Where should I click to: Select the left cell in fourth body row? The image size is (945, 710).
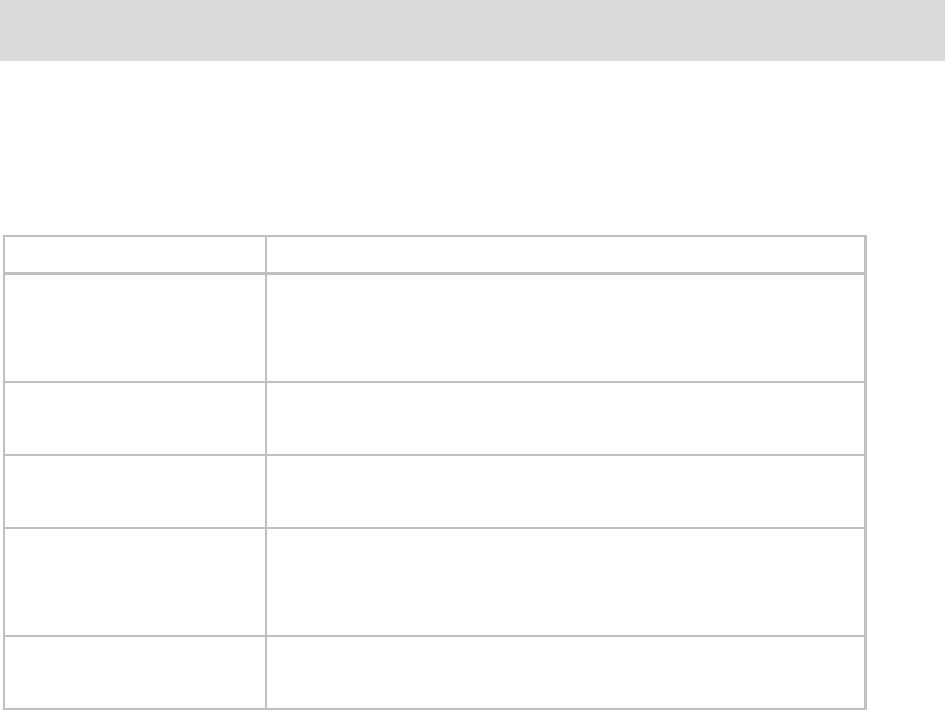tap(135, 582)
